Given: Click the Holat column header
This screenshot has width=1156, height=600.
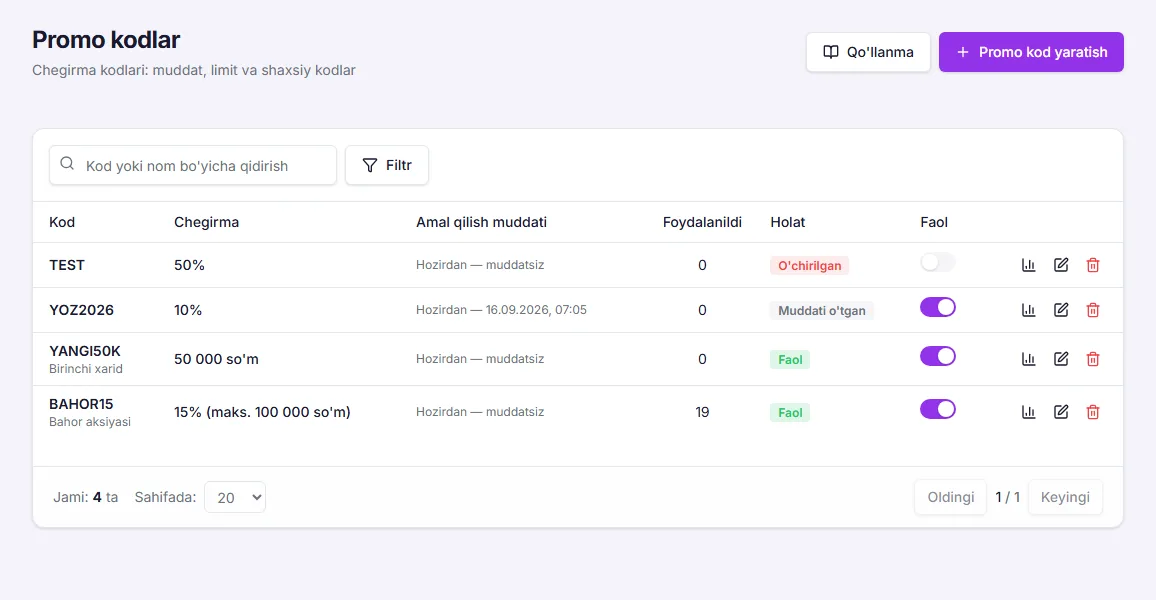Looking at the screenshot, I should click(x=787, y=223).
